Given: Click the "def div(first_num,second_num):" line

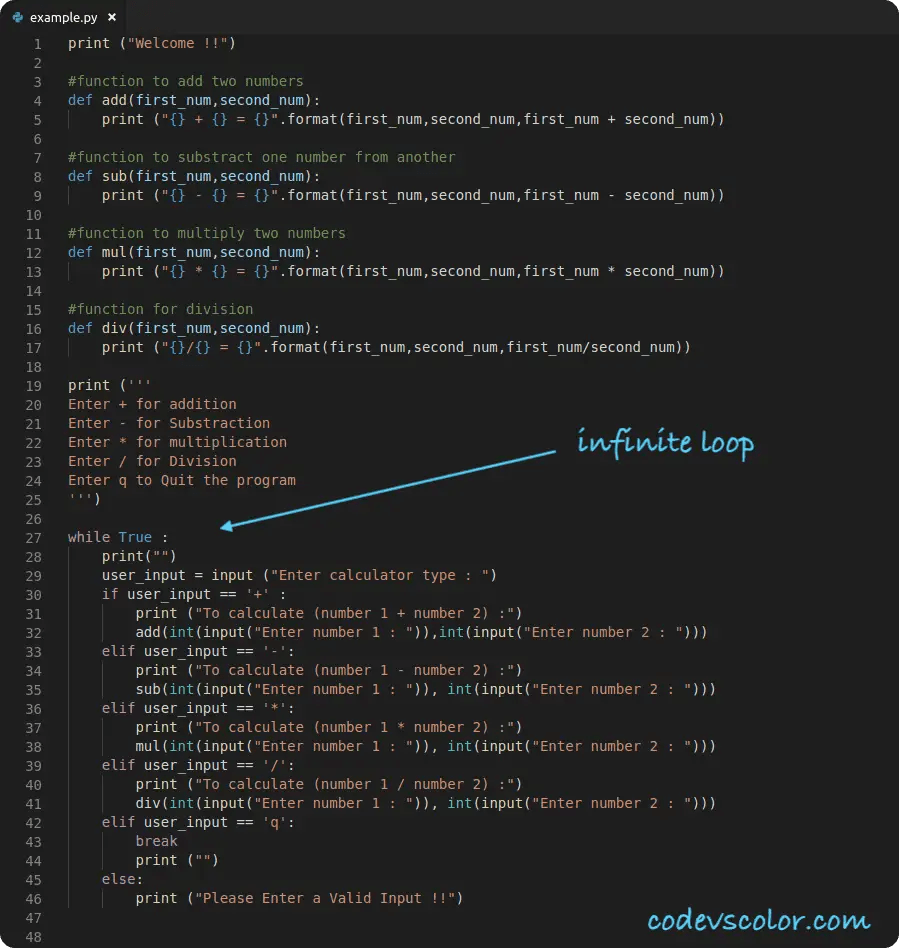Looking at the screenshot, I should 193,328.
